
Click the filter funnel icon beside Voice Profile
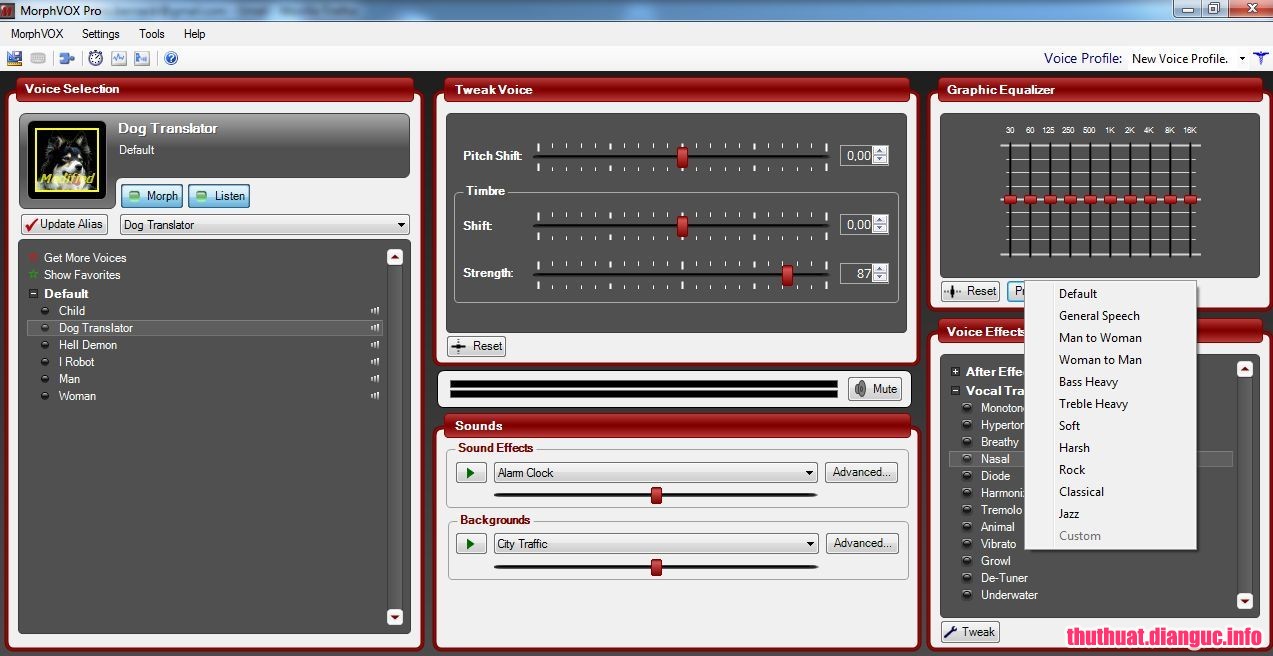(1261, 59)
